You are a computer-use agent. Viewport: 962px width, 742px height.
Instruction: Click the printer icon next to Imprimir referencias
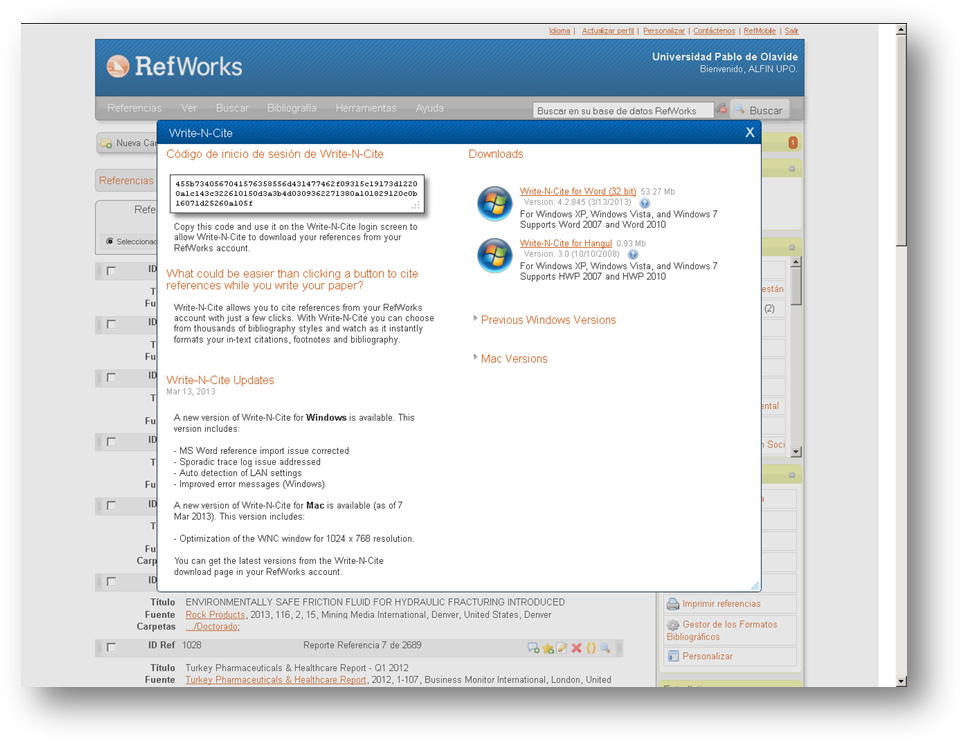tap(673, 604)
